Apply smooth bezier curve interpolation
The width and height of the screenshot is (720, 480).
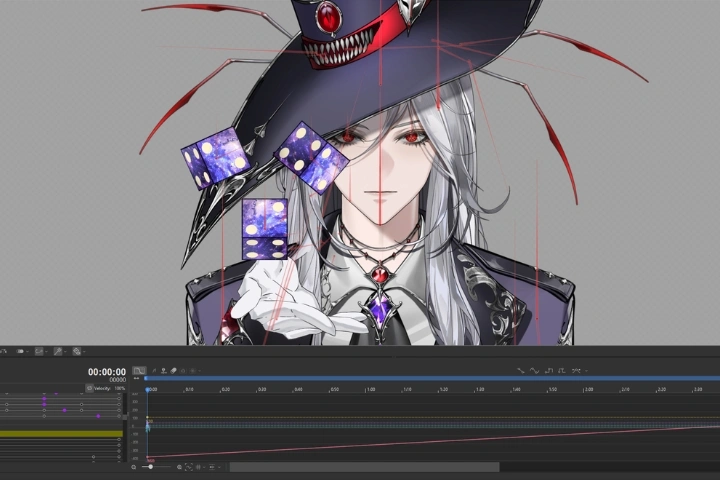534,371
